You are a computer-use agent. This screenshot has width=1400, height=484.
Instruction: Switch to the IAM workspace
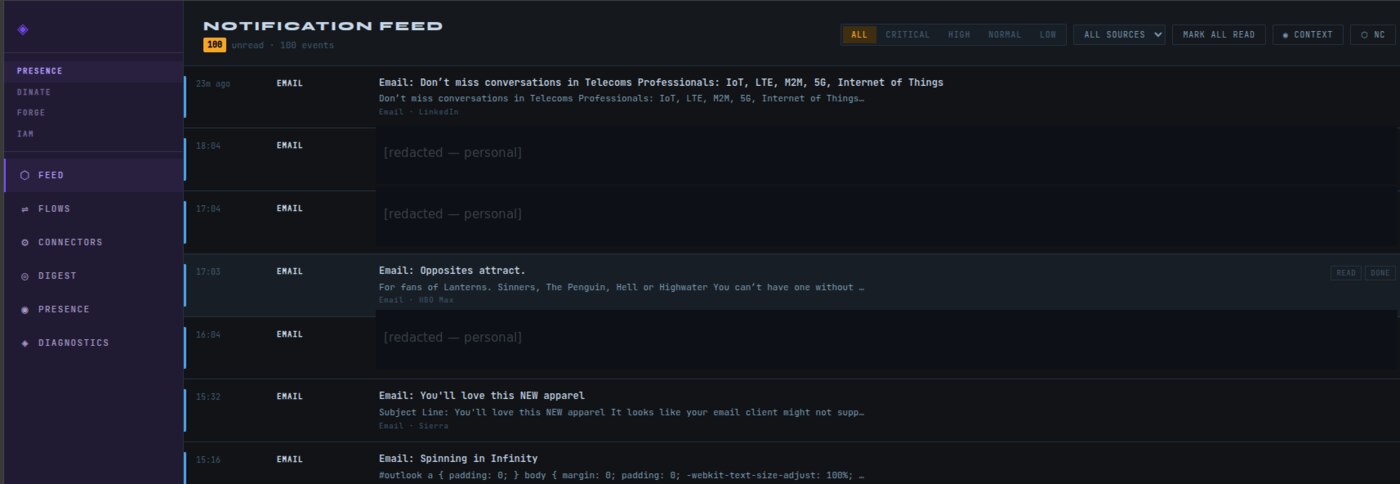[x=27, y=134]
